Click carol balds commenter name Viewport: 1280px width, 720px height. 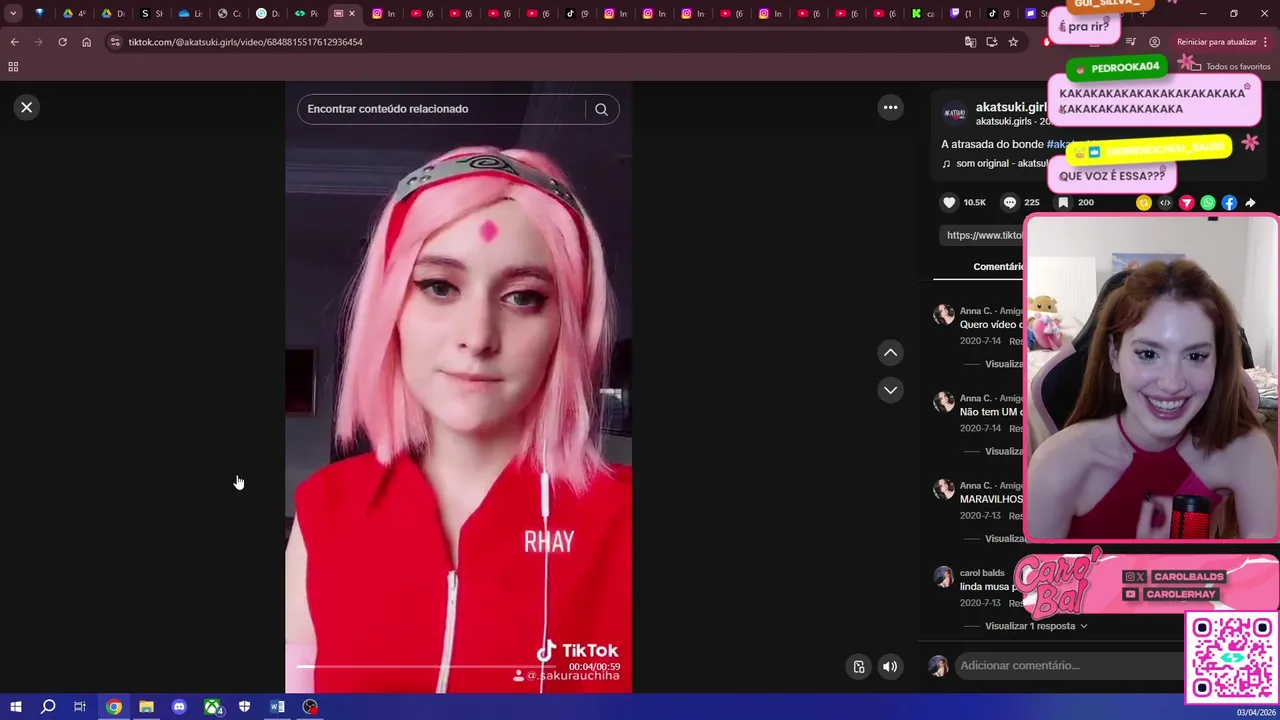coord(982,573)
